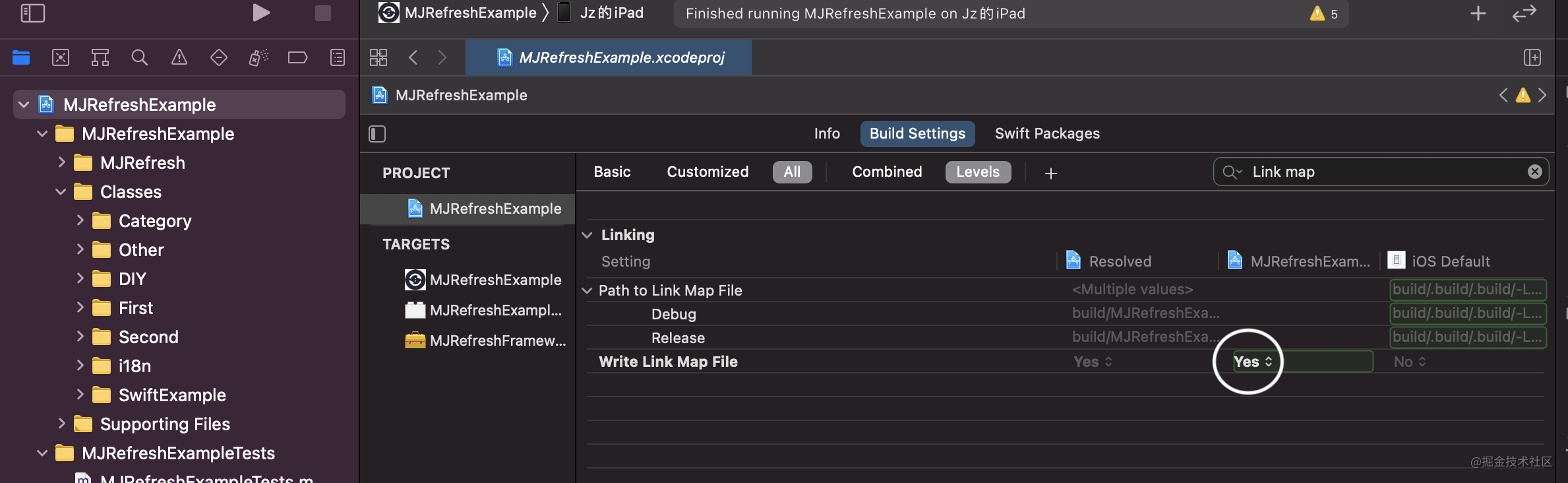
Task: Open the related items grid menu
Action: pos(378,57)
